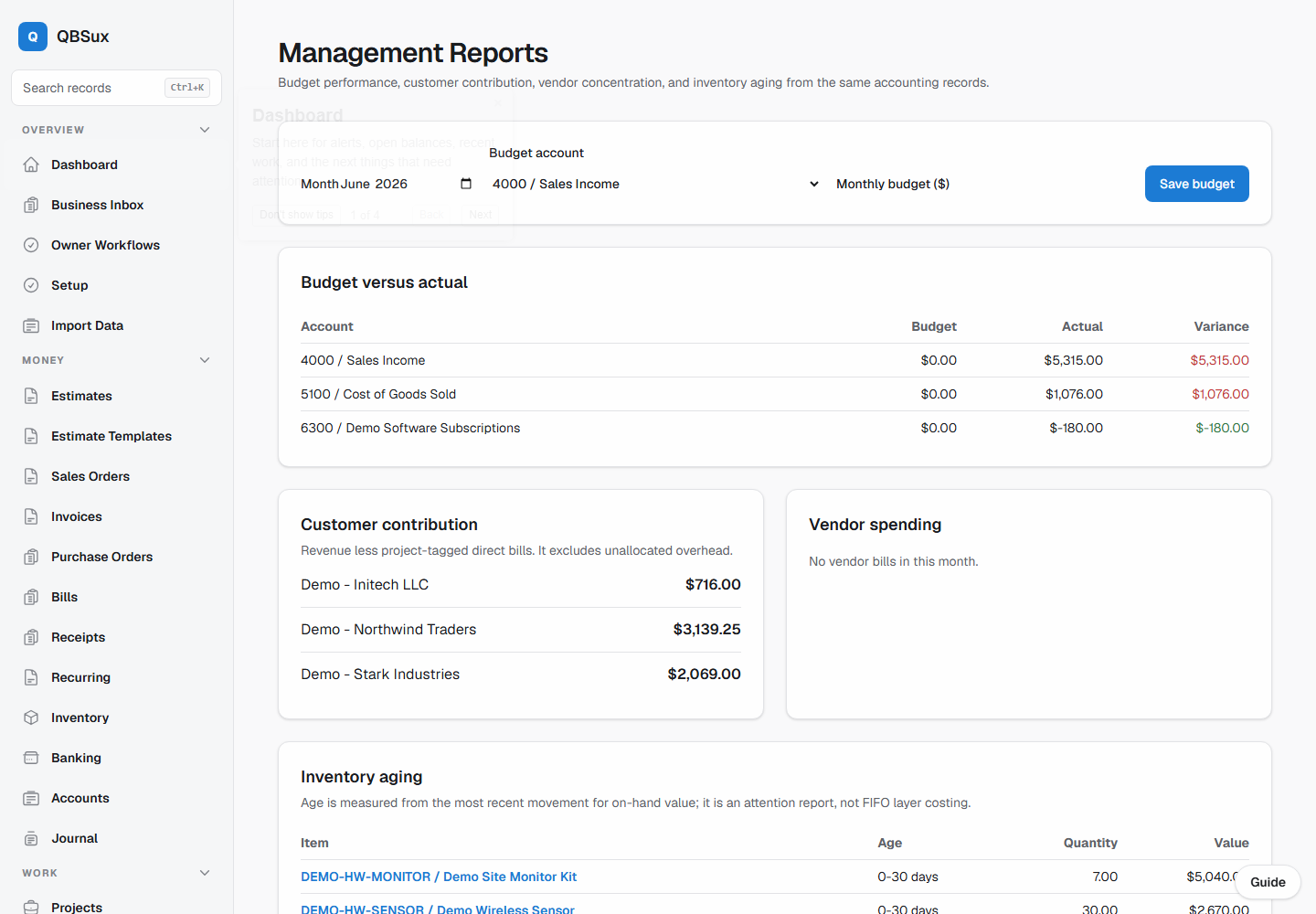Click the Estimate Templates document icon
This screenshot has height=914, width=1316.
[x=31, y=436]
